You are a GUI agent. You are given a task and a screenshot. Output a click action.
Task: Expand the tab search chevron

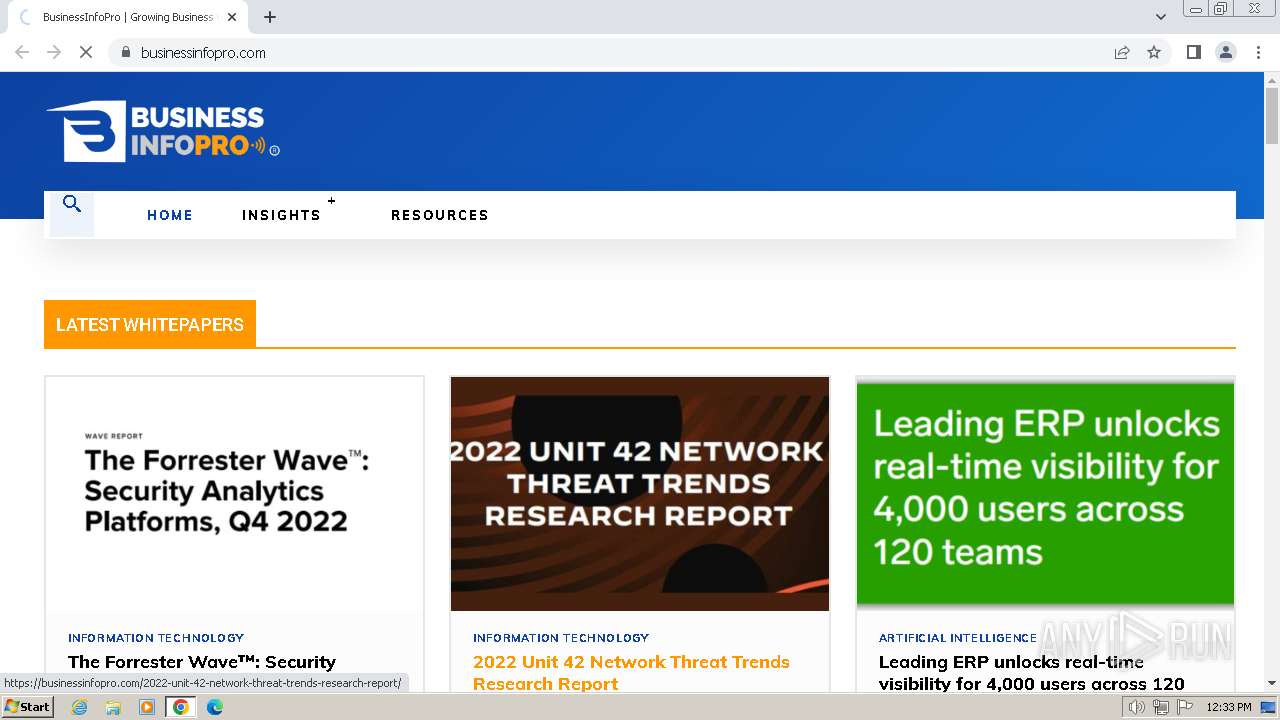tap(1161, 17)
